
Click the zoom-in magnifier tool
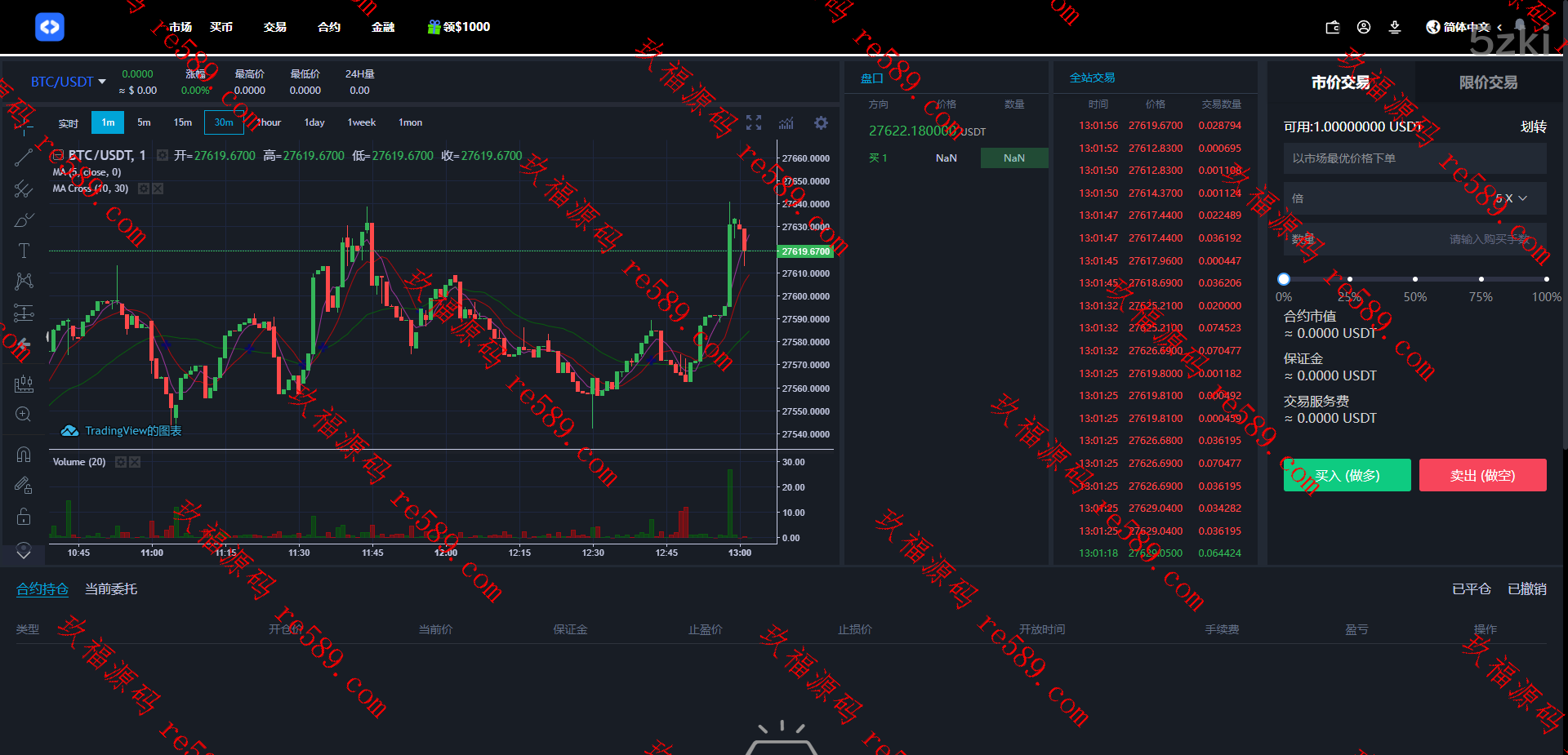click(24, 415)
